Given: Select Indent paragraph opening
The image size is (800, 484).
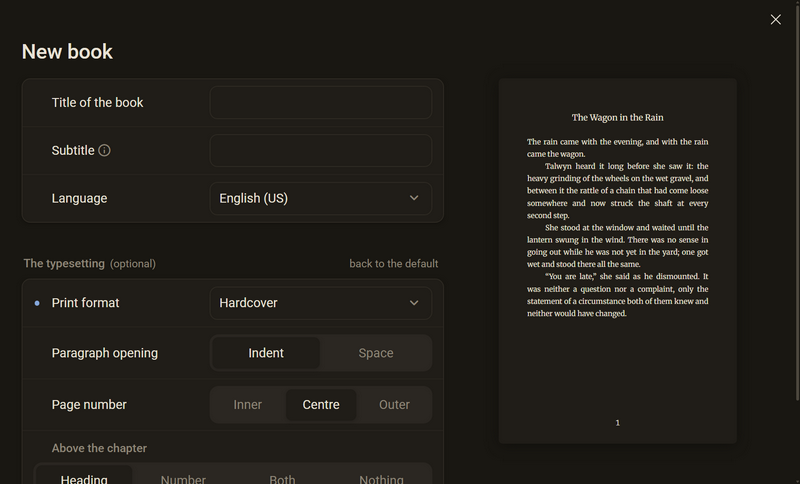Looking at the screenshot, I should click(x=266, y=353).
